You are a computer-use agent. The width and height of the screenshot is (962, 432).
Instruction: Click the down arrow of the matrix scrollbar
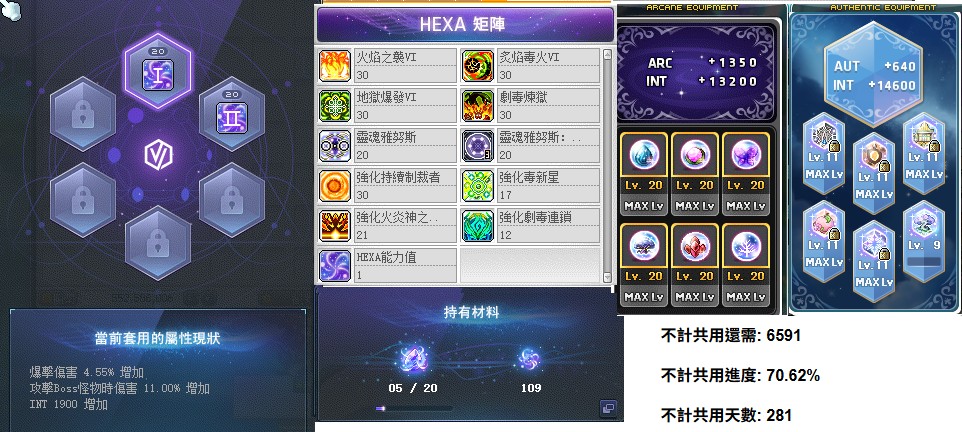pos(607,277)
